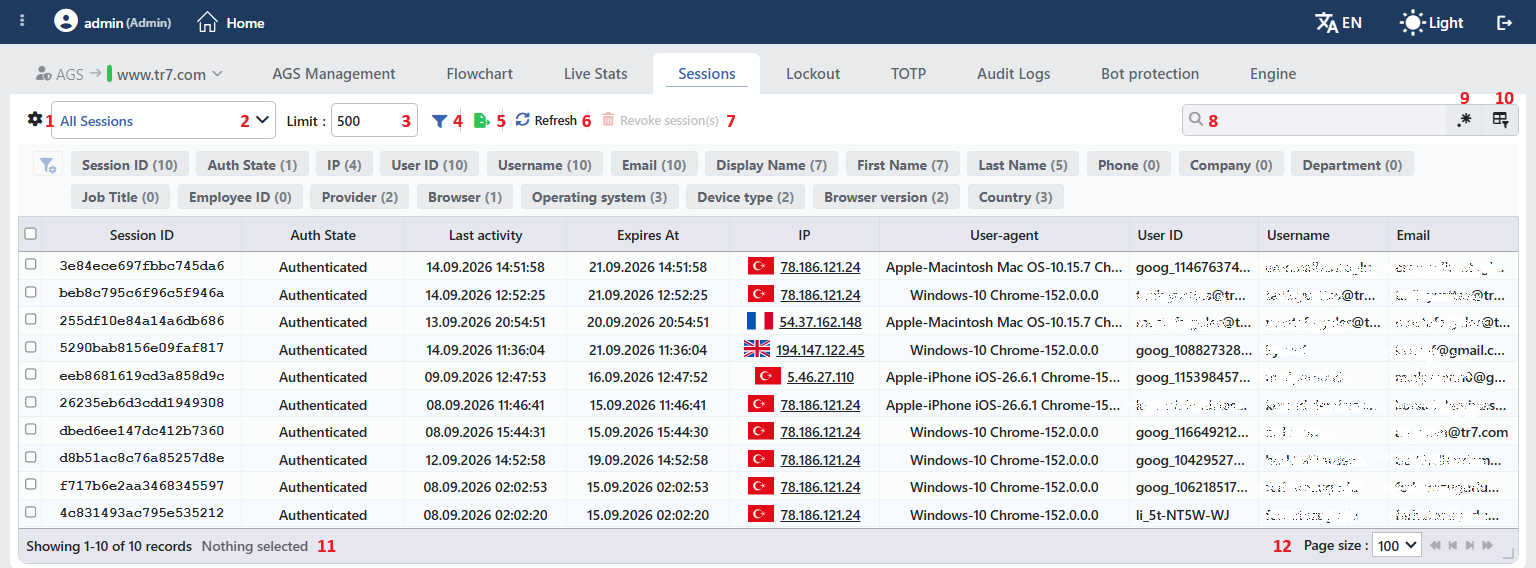Switch to TOTP tab
Screen dimensions: 1536x568
908,74
